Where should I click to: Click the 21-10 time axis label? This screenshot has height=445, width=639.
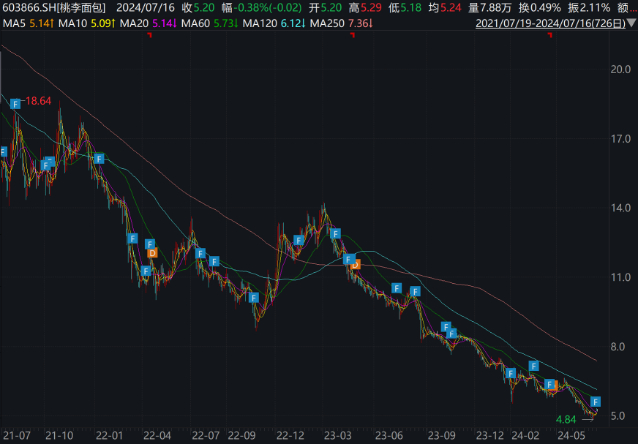coord(59,436)
